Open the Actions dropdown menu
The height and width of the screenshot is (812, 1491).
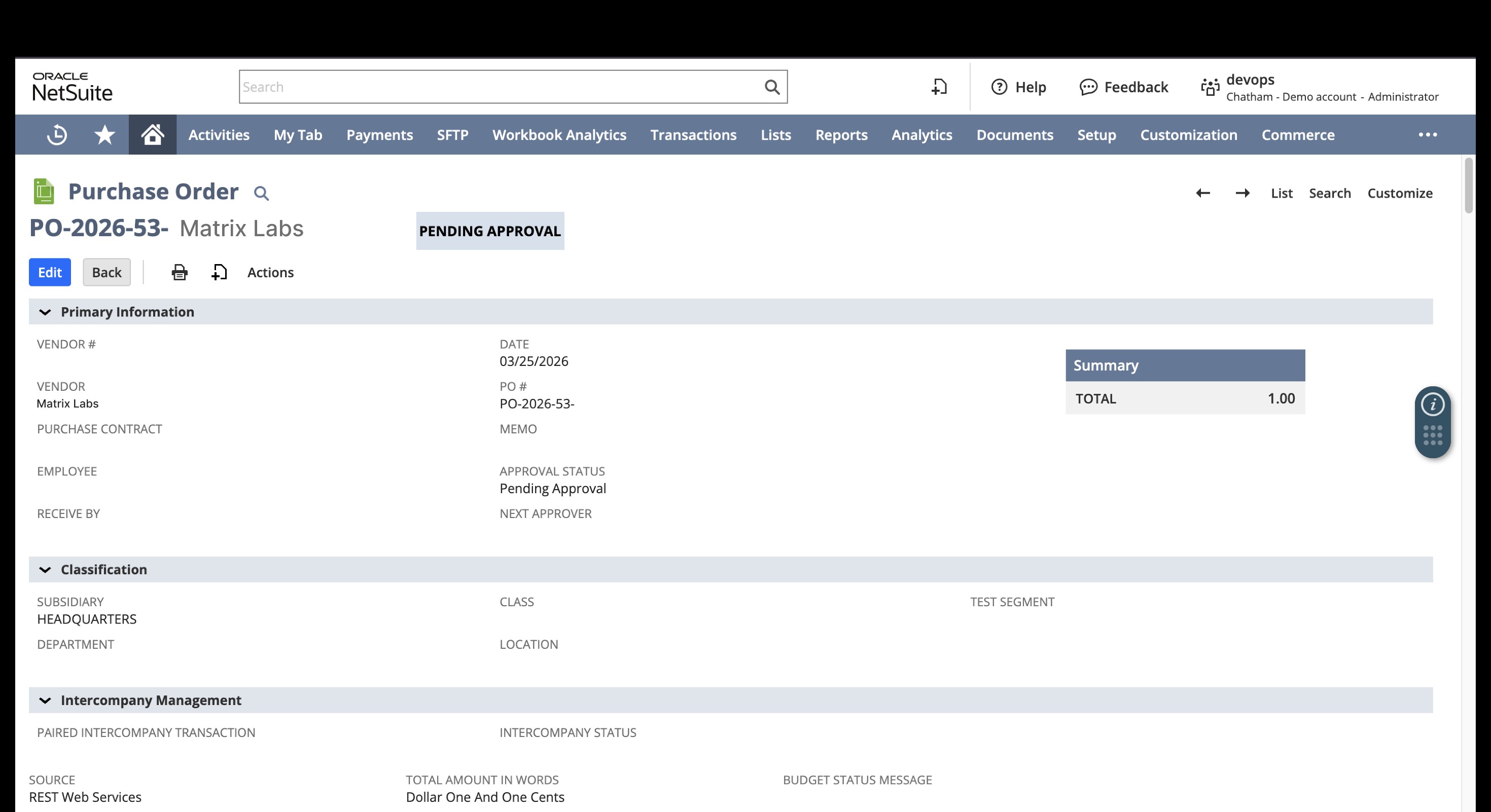270,272
